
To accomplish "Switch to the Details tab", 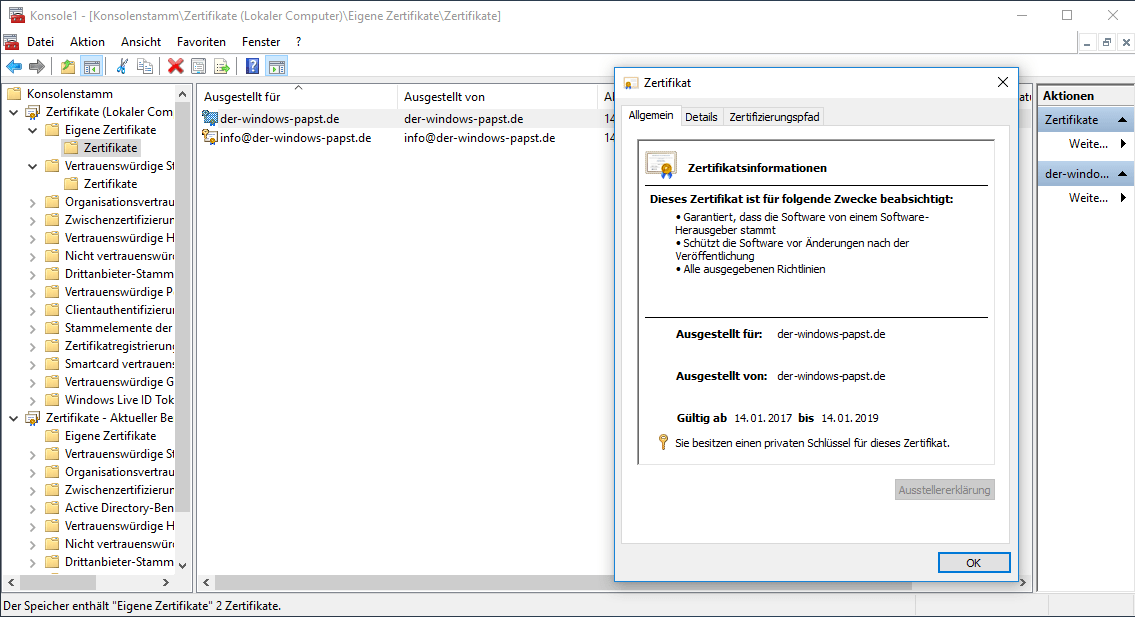I will 701,117.
